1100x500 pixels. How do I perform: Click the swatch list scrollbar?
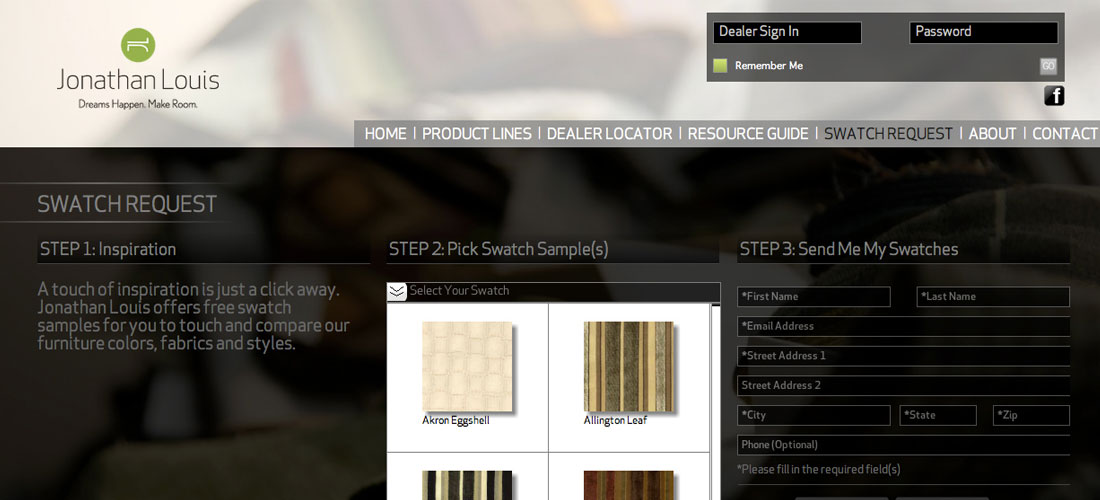click(x=716, y=401)
